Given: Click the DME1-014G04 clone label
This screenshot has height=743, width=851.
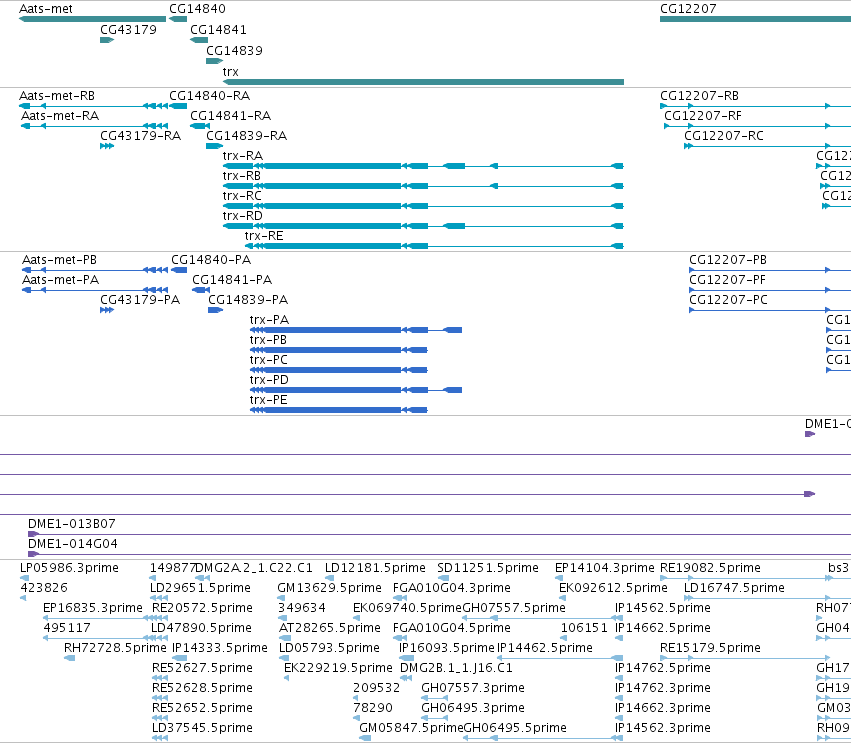Looking at the screenshot, I should (x=73, y=544).
